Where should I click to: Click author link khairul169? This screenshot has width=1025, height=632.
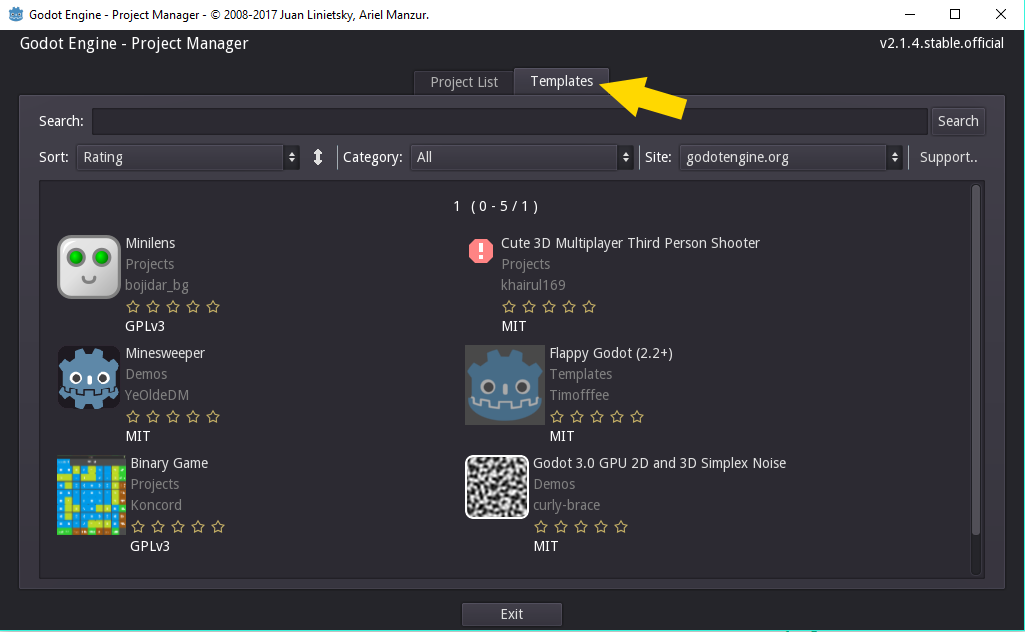coord(533,286)
